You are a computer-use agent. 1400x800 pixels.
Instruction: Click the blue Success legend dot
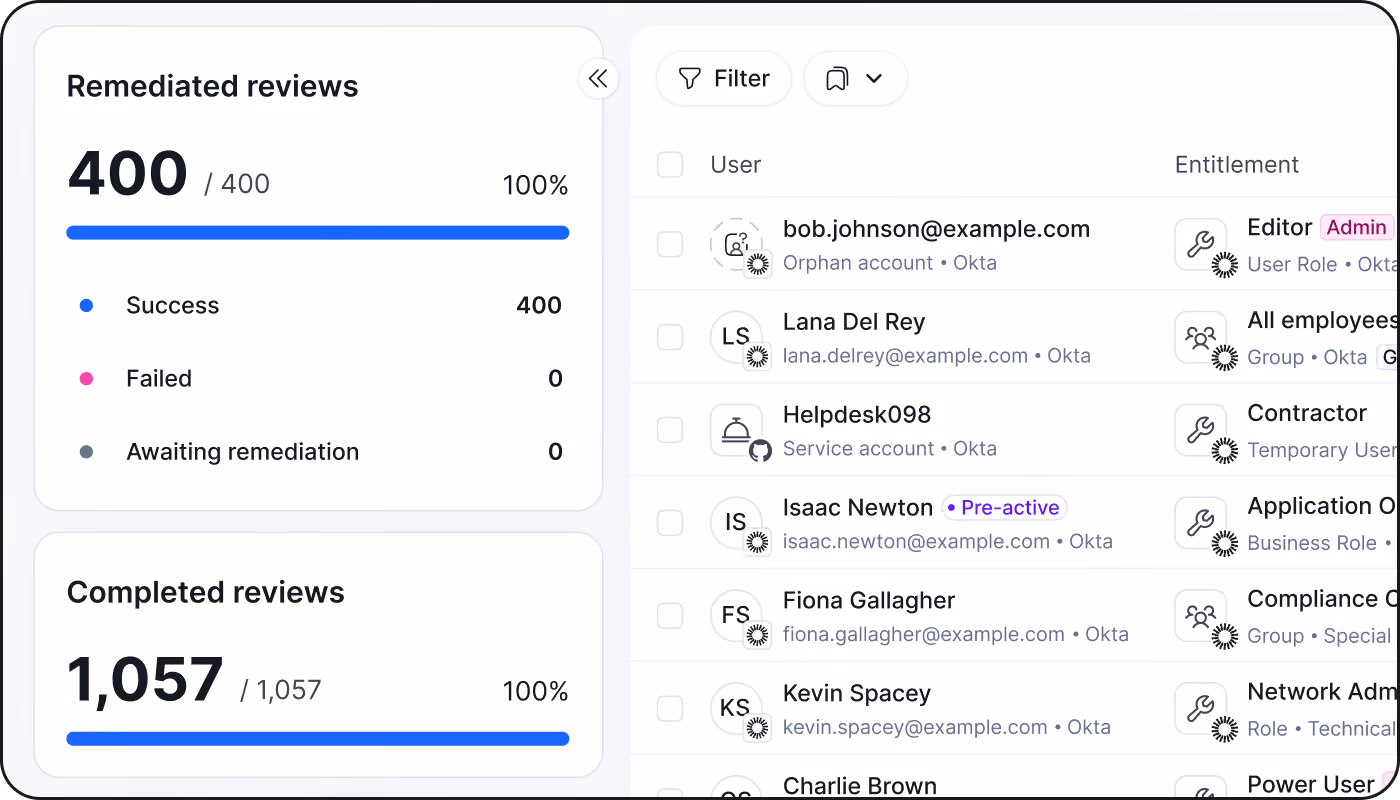[86, 306]
